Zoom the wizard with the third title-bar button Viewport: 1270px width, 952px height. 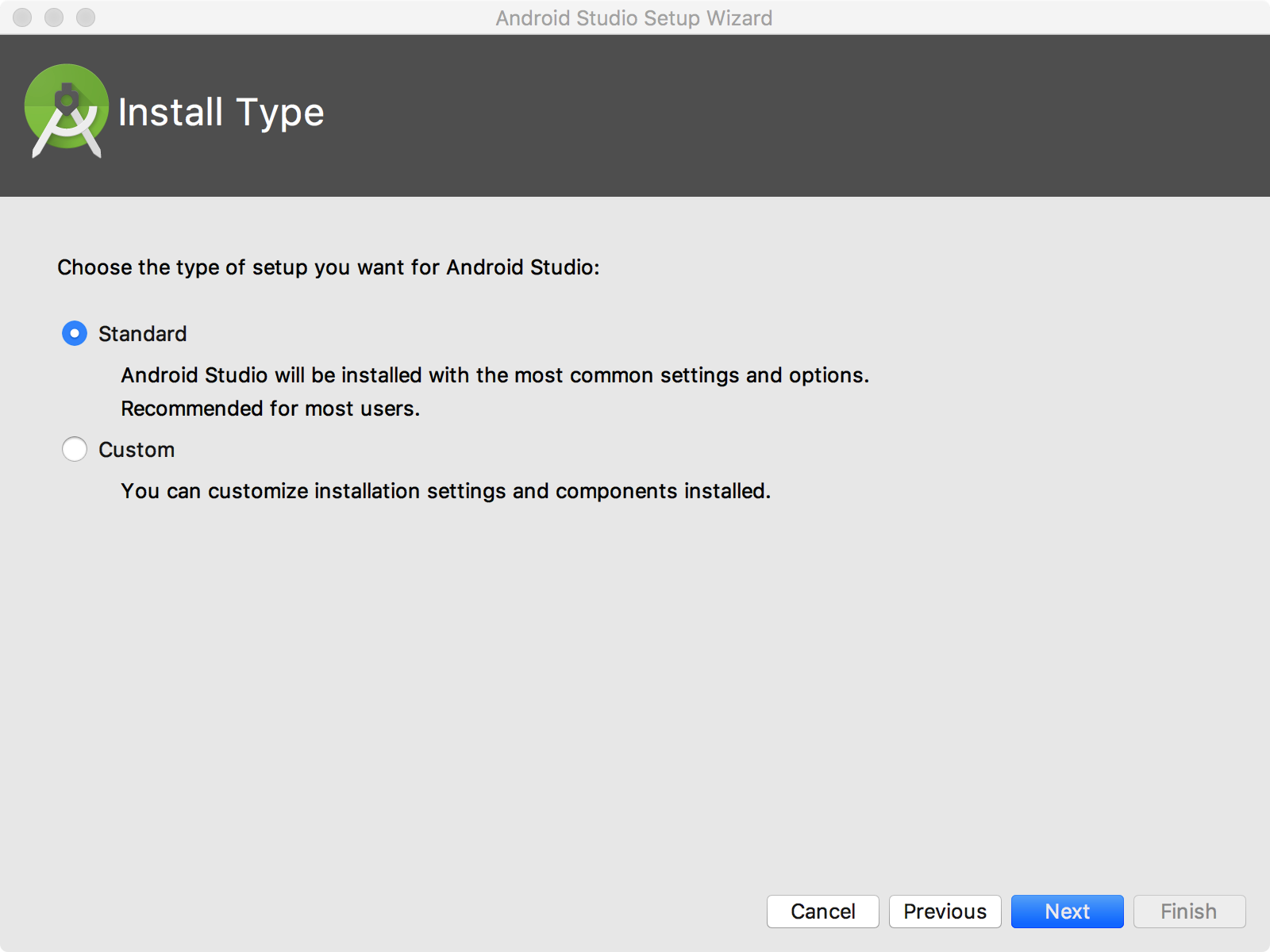click(86, 17)
